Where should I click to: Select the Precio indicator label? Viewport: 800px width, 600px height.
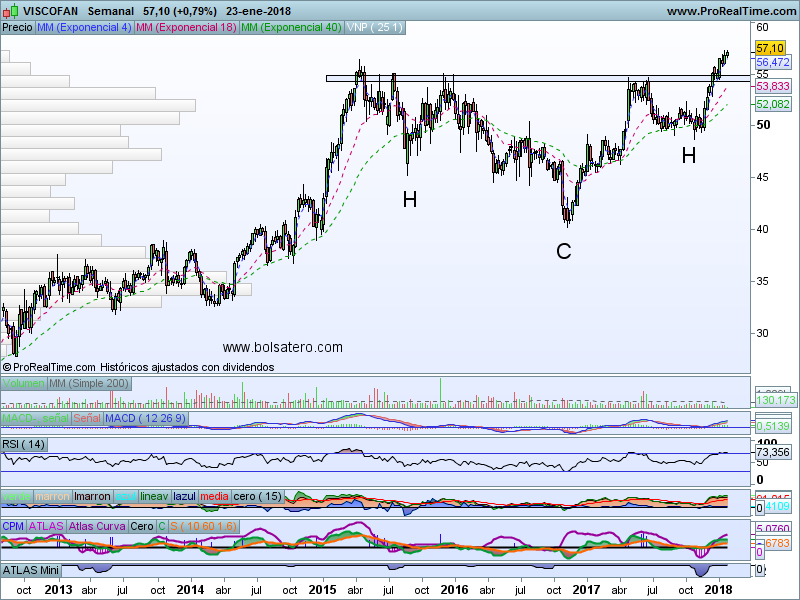(x=17, y=28)
